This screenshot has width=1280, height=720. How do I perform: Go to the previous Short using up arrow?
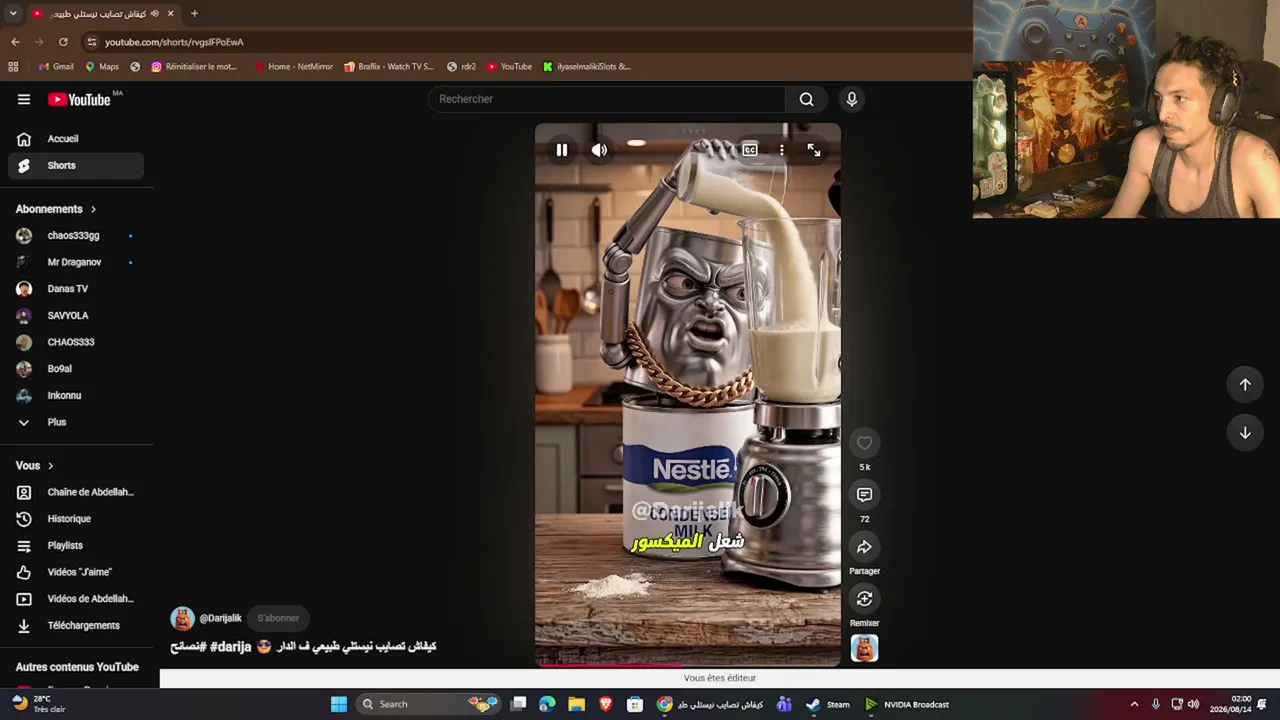[x=1245, y=385]
